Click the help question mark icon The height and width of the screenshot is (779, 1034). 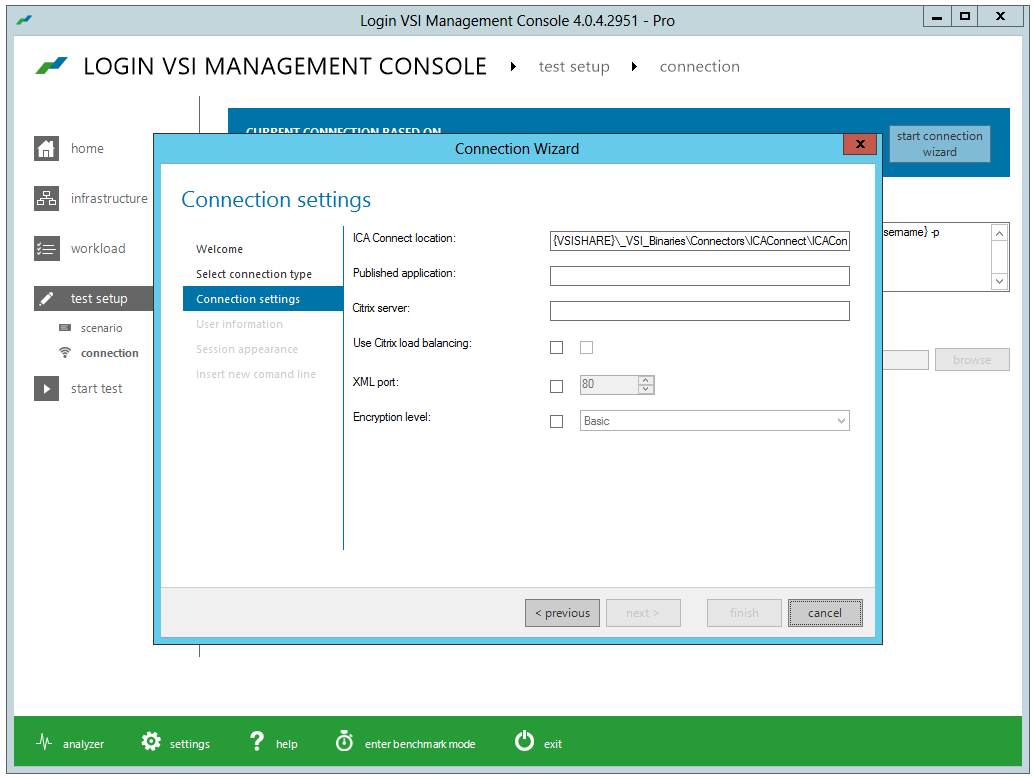pos(257,741)
